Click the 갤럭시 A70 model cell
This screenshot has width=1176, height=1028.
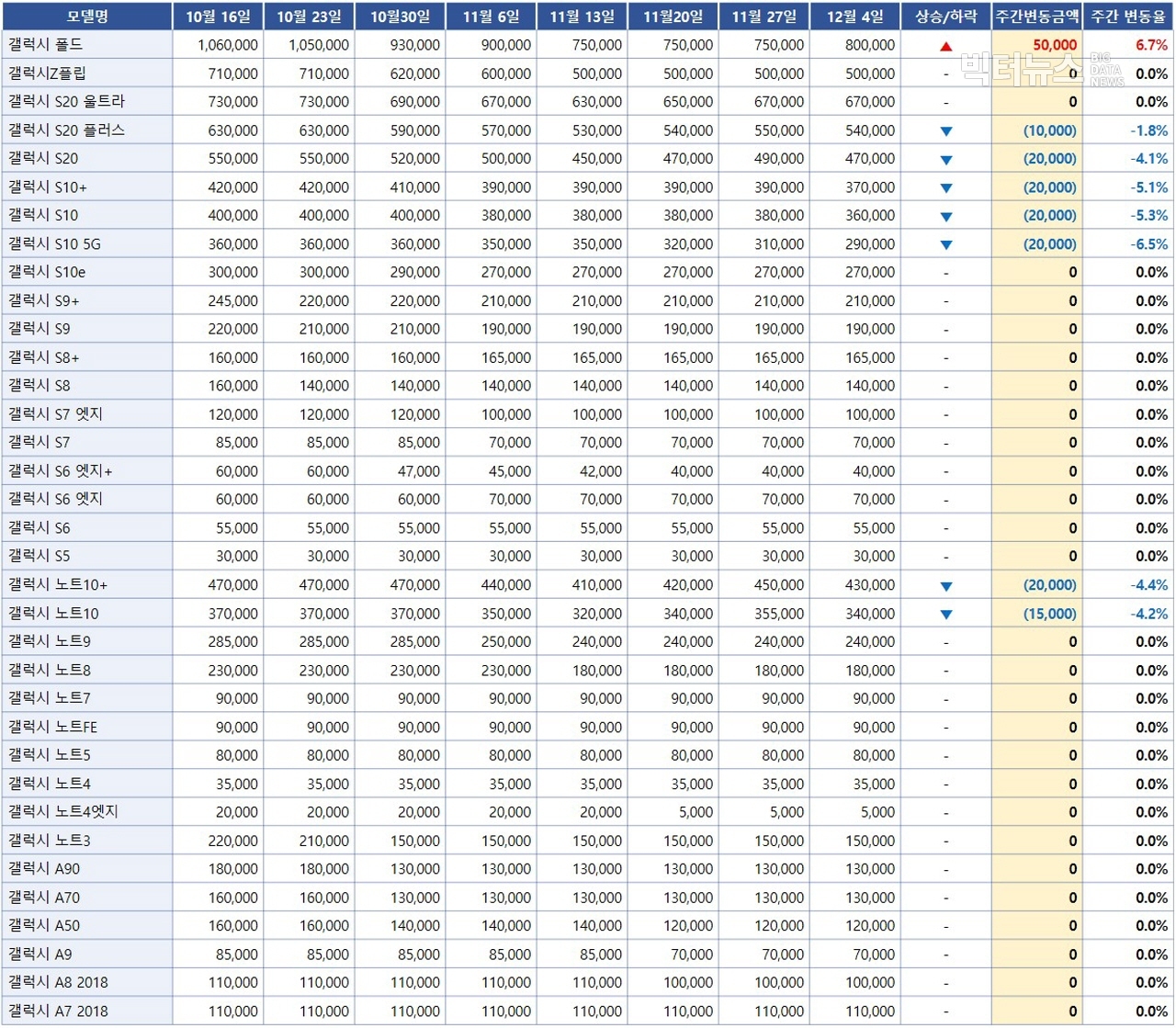86,898
